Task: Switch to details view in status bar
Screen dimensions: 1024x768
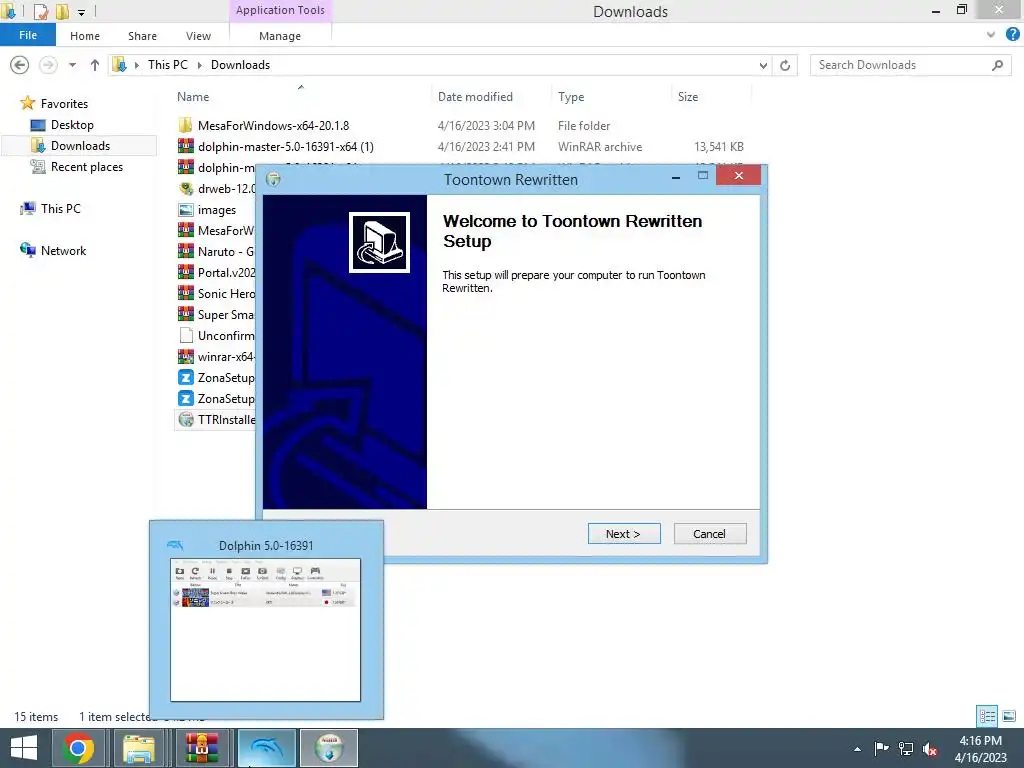Action: click(x=987, y=716)
